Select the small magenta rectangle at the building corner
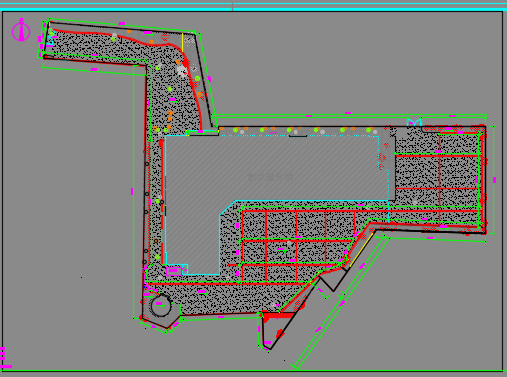 pyautogui.click(x=174, y=271)
